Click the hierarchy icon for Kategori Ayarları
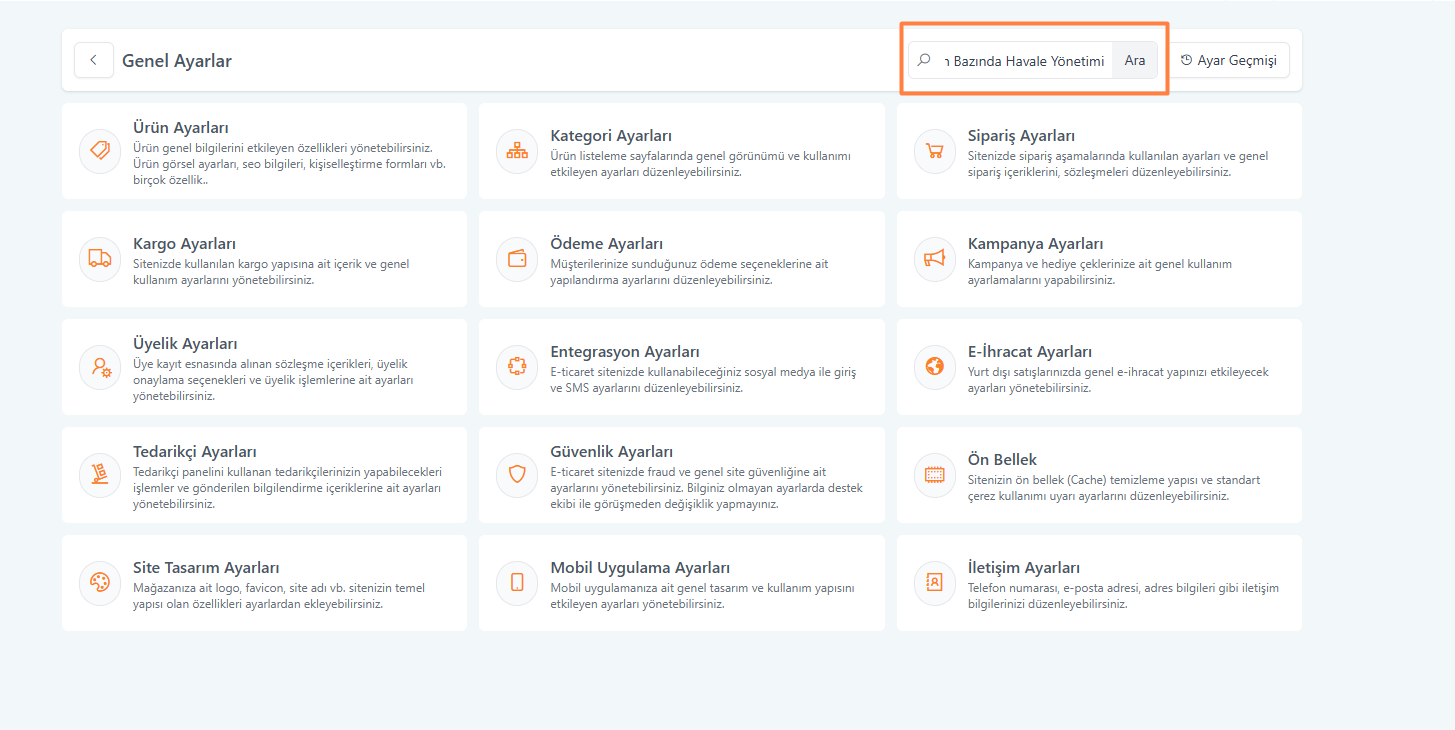Screen dimensions: 1455x730 pos(517,151)
